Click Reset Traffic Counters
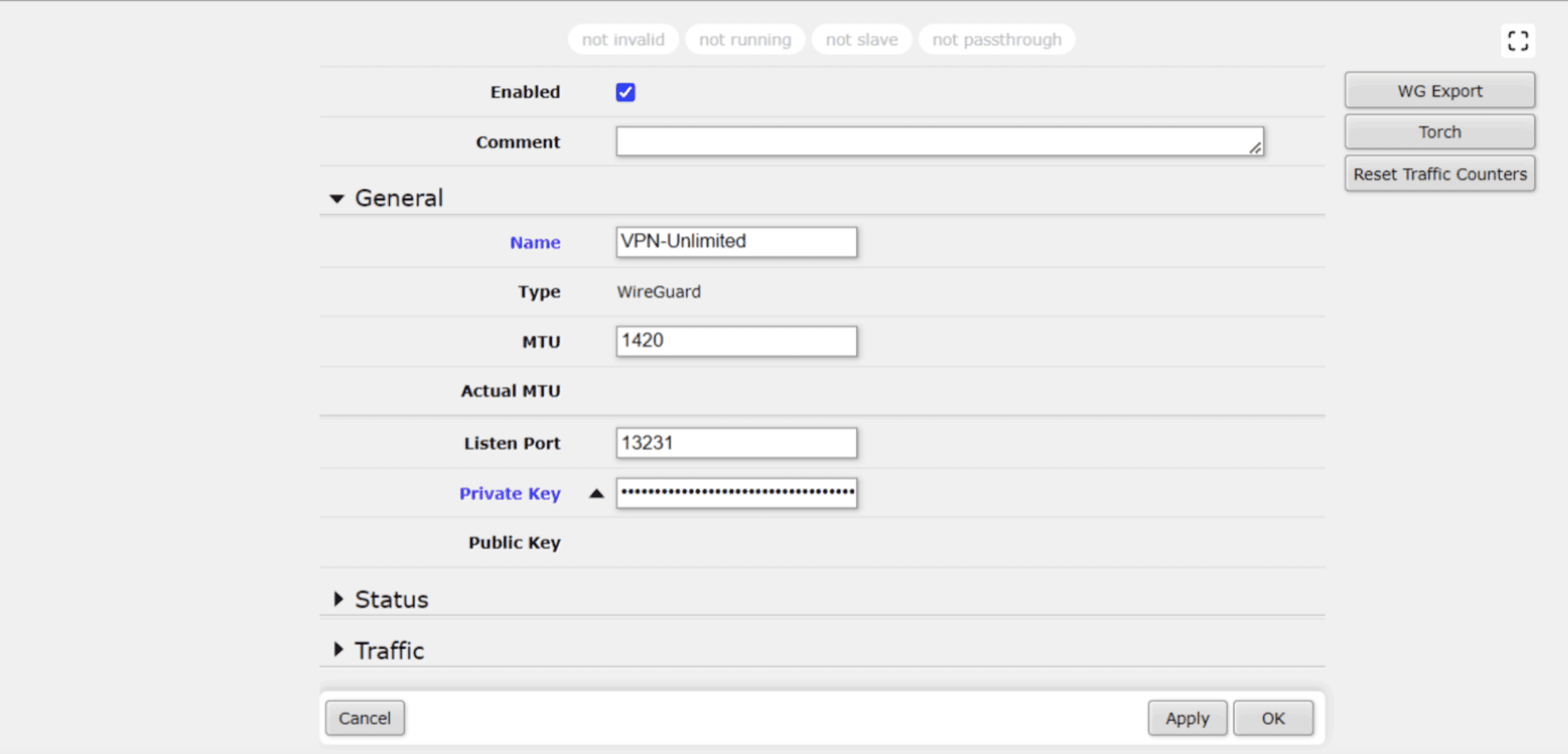The image size is (1568, 754). pos(1439,173)
